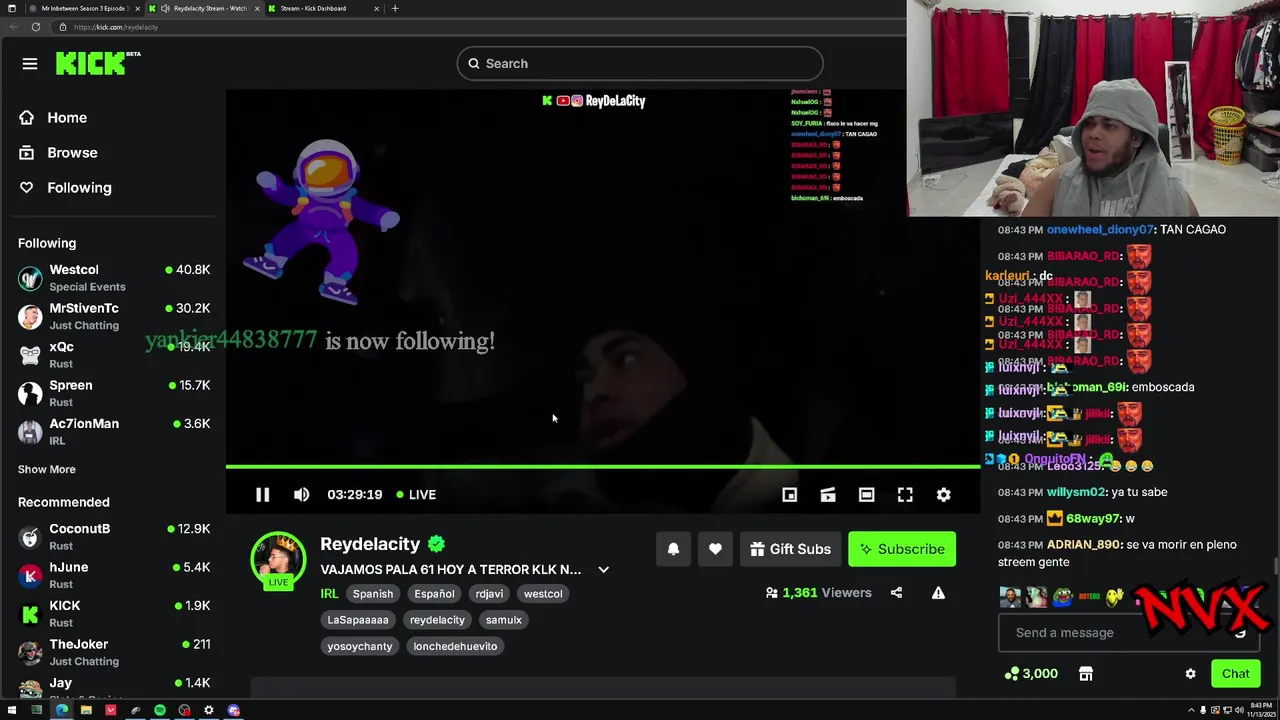1280x720 pixels.
Task: Open the IRL category link
Action: coord(329,594)
